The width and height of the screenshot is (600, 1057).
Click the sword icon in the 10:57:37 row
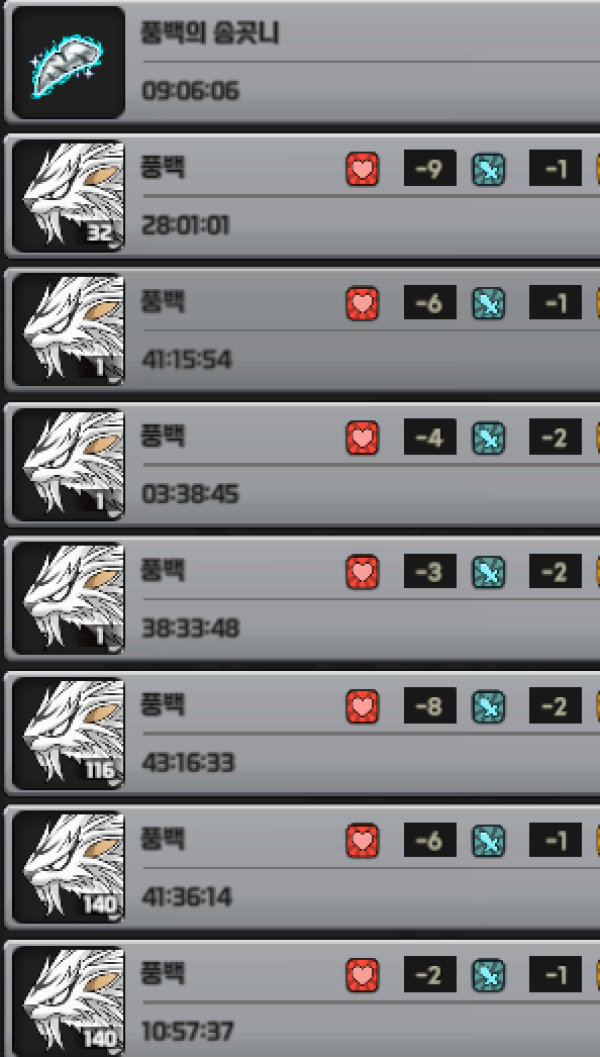(488, 975)
